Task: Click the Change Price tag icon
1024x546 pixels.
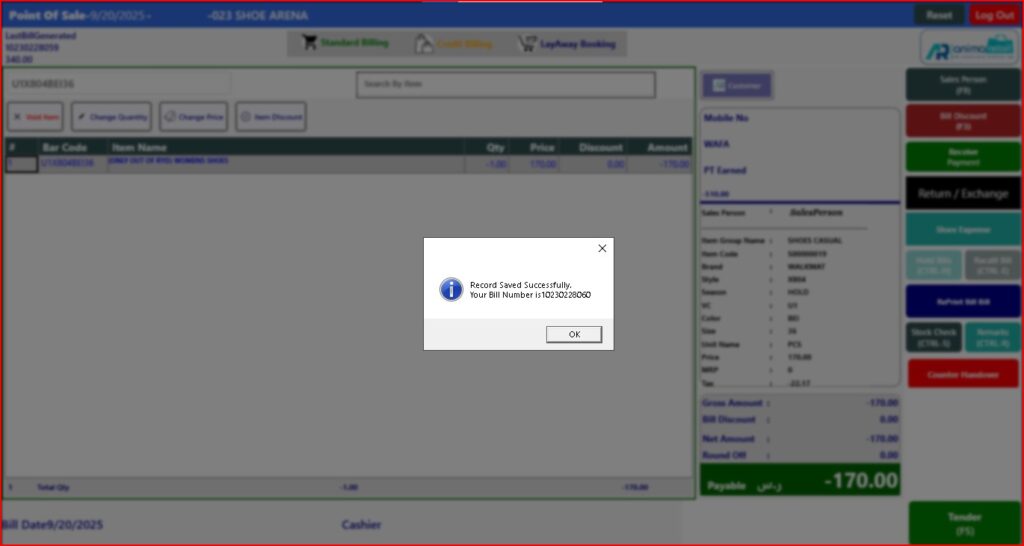Action: [x=170, y=117]
